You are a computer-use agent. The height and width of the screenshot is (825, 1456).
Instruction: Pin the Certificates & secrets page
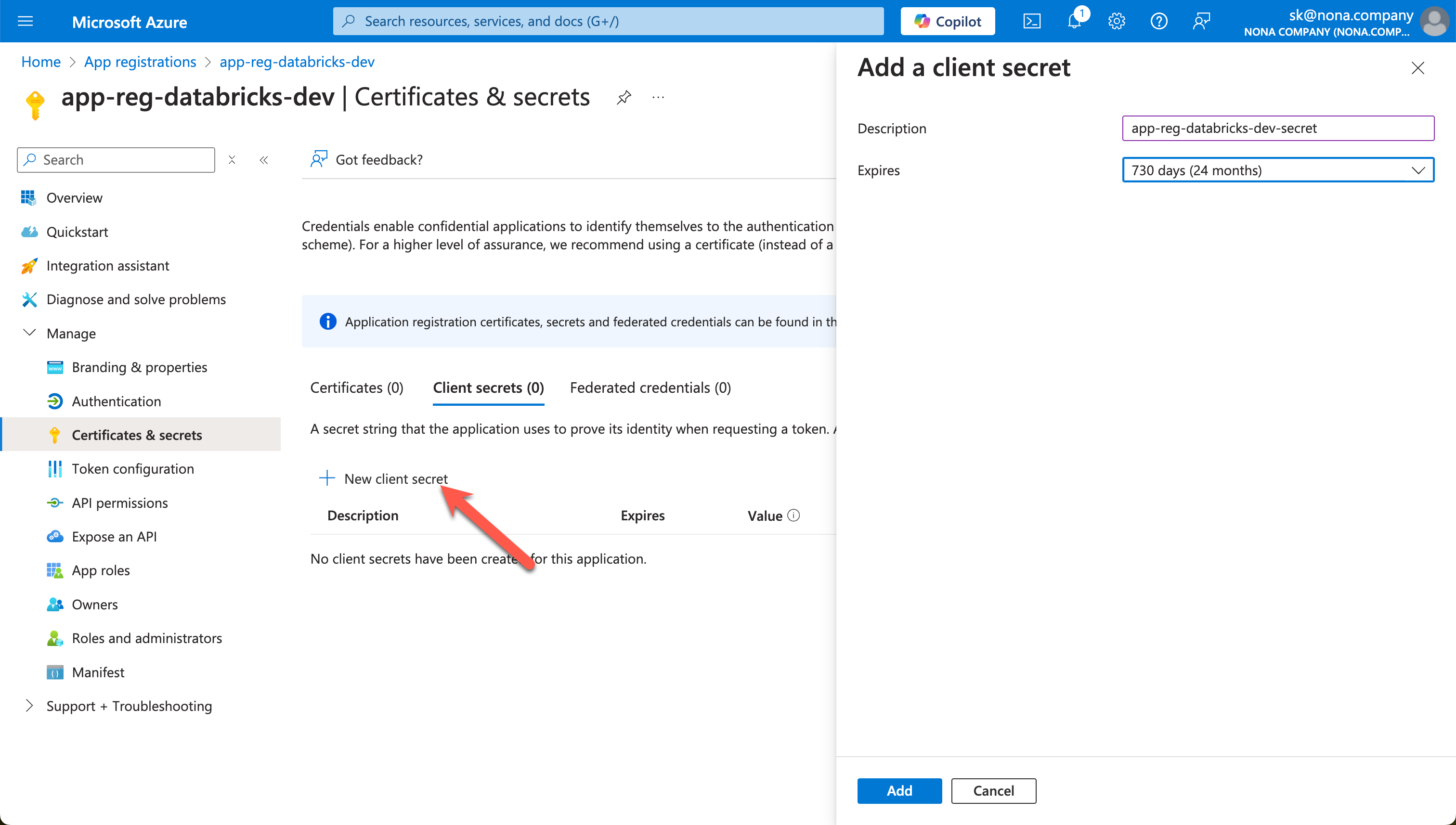[624, 97]
